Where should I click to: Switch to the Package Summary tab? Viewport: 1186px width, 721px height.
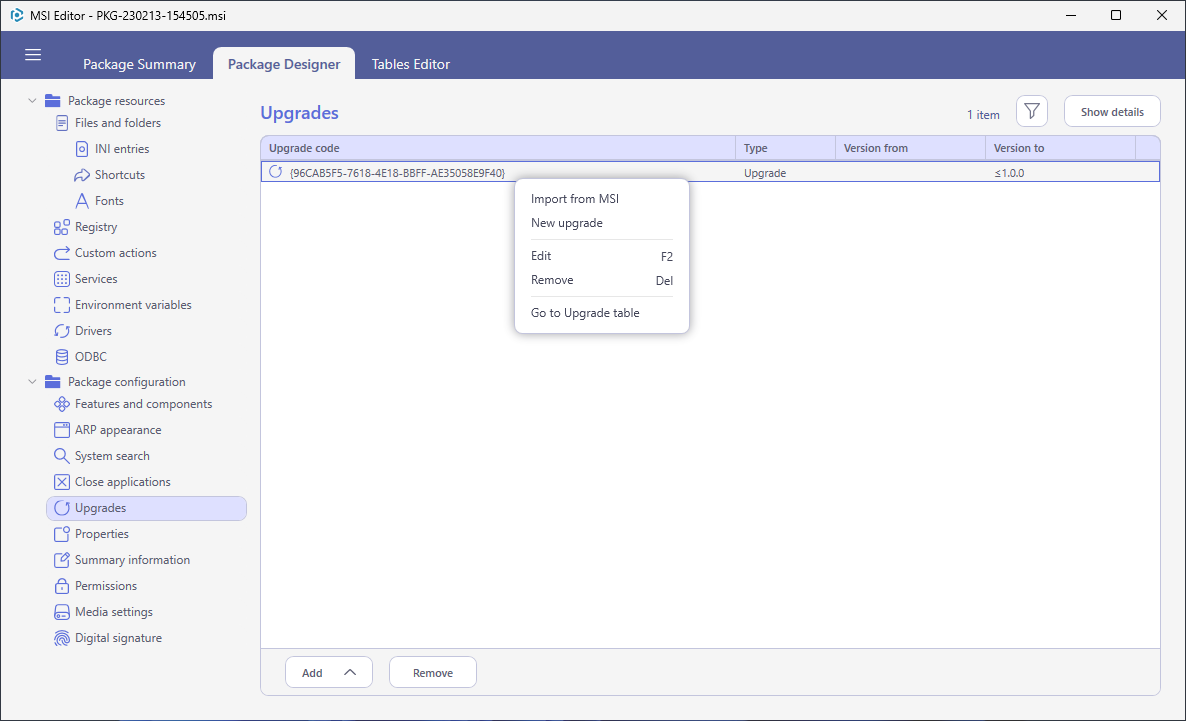point(139,64)
